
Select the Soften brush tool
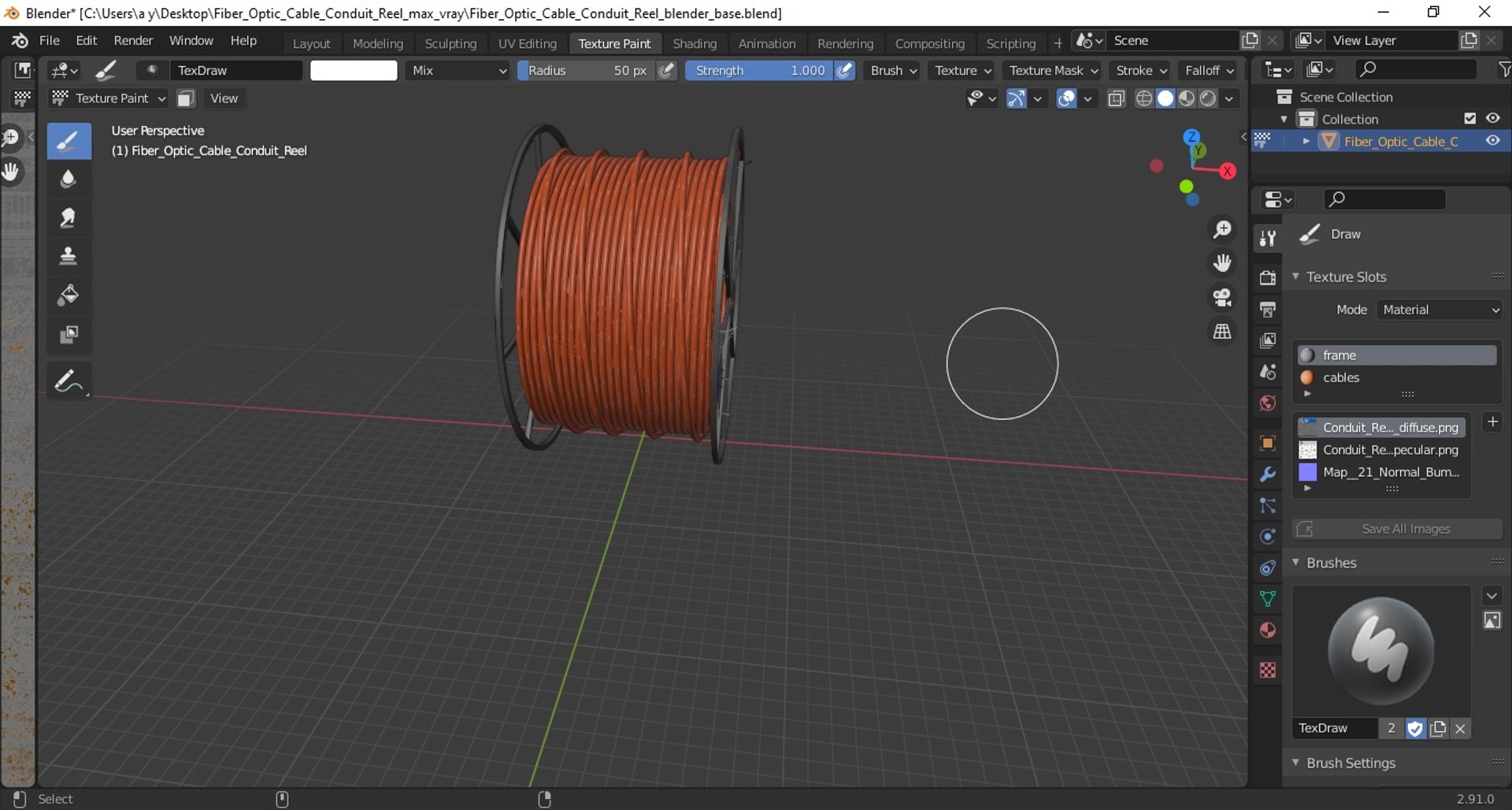click(x=69, y=179)
